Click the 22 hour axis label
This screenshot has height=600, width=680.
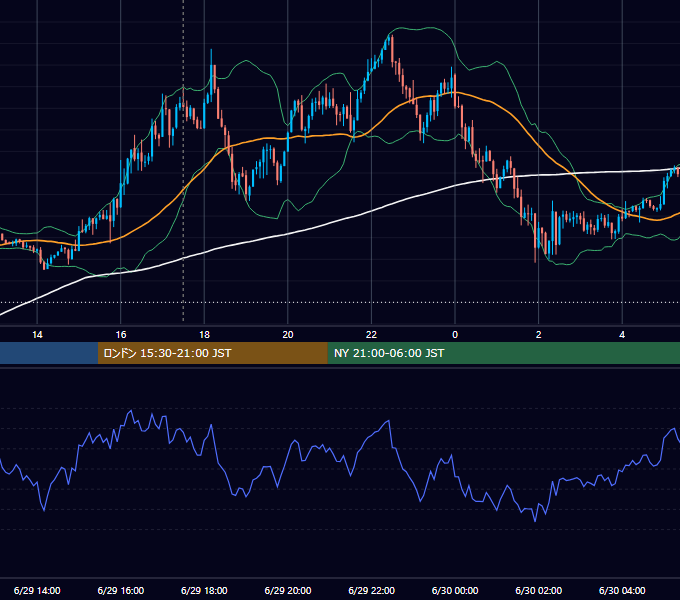tap(371, 335)
